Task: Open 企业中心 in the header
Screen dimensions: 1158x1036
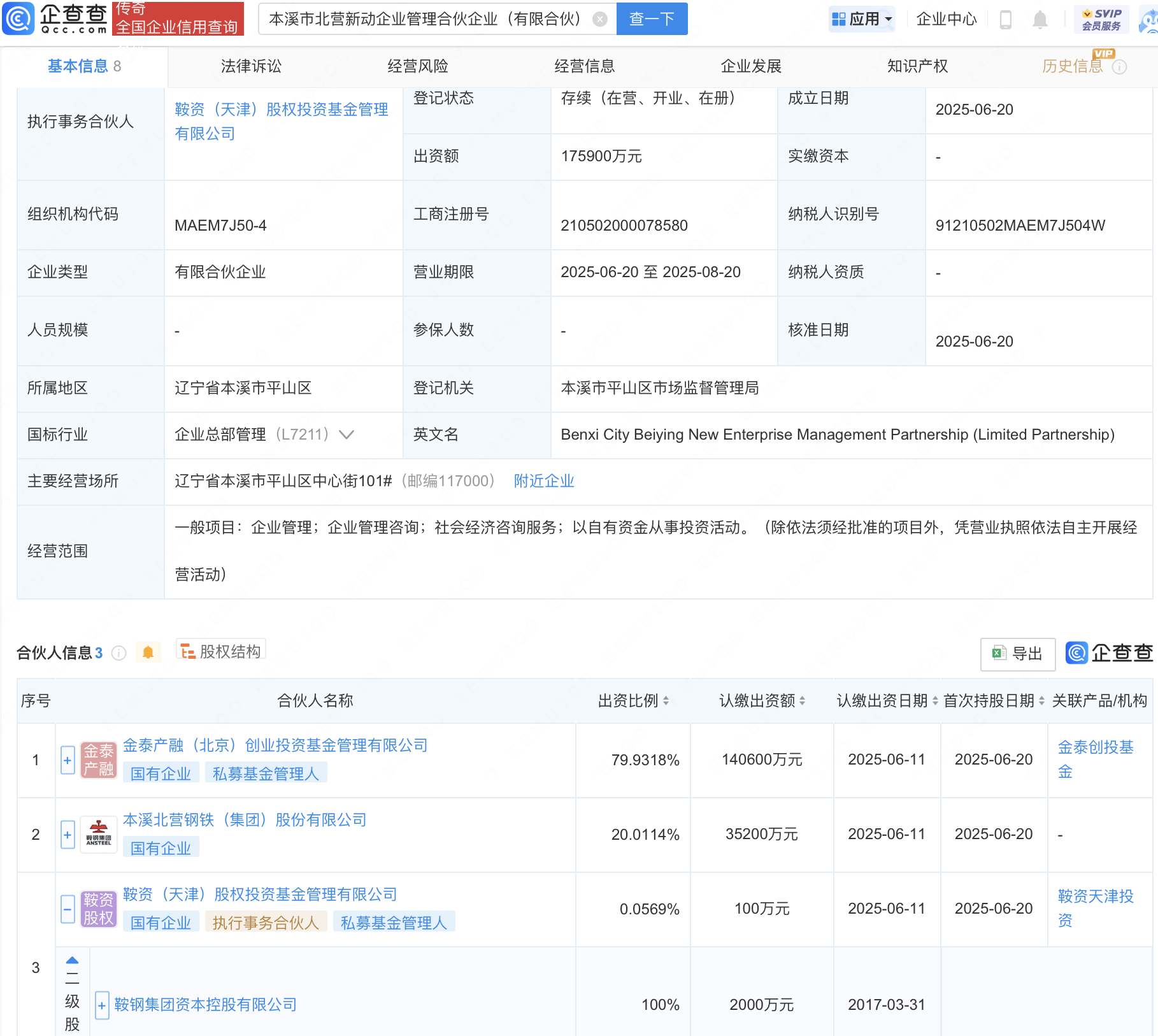Action: tap(947, 19)
